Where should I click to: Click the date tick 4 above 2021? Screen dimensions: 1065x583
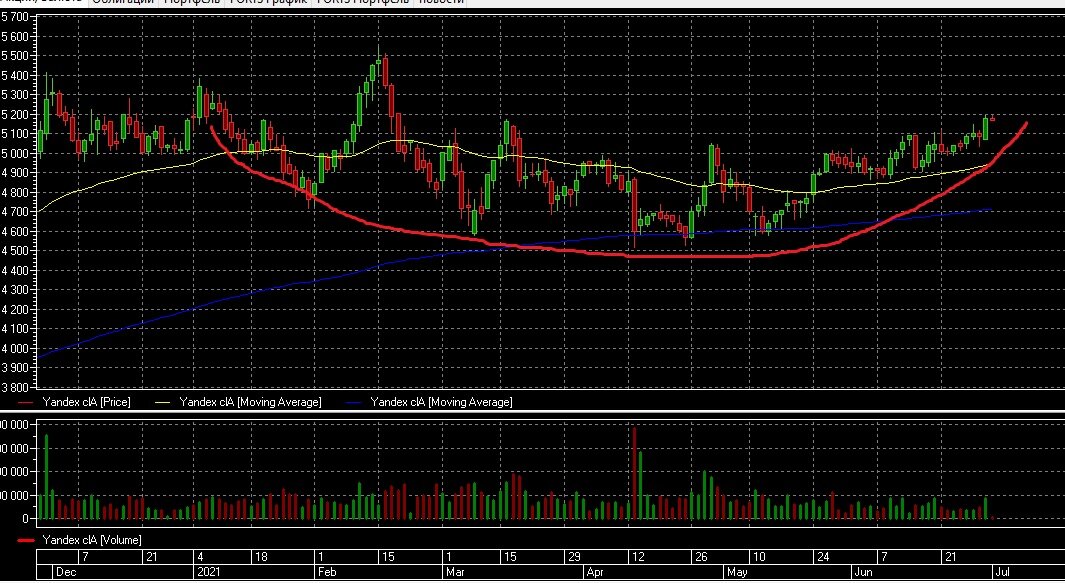pyautogui.click(x=200, y=557)
